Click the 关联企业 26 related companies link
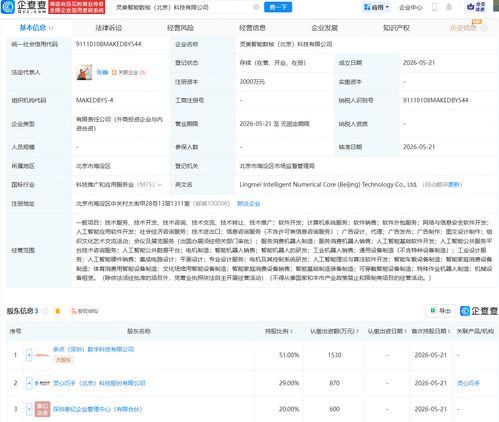Screen dimensions: 499x422 [x=129, y=72]
